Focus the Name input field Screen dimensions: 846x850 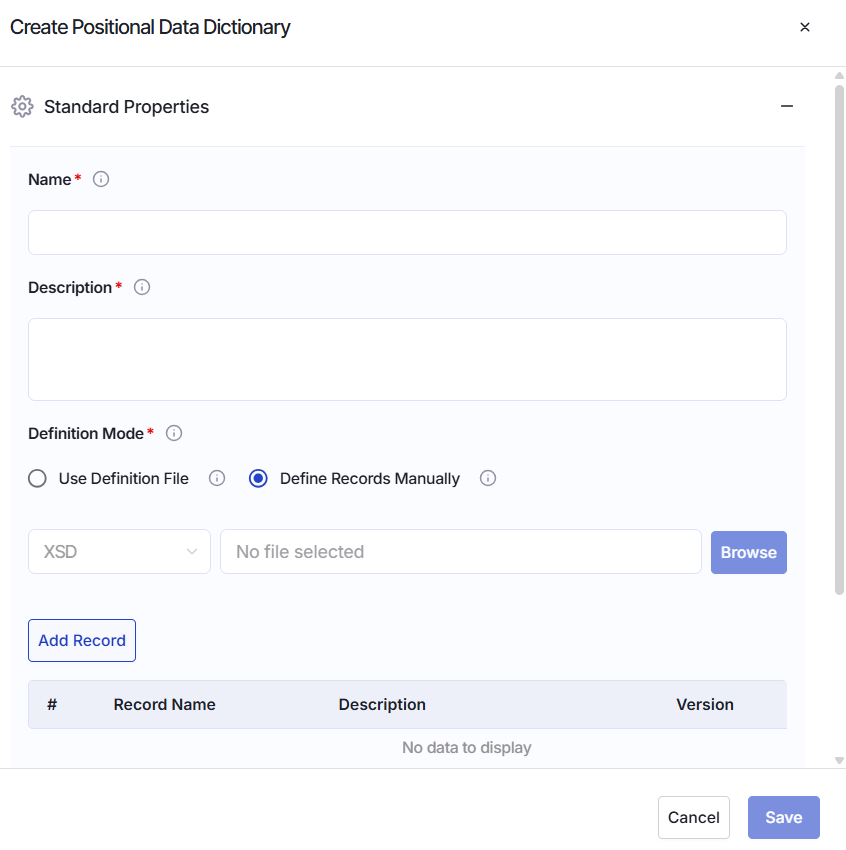click(x=408, y=233)
